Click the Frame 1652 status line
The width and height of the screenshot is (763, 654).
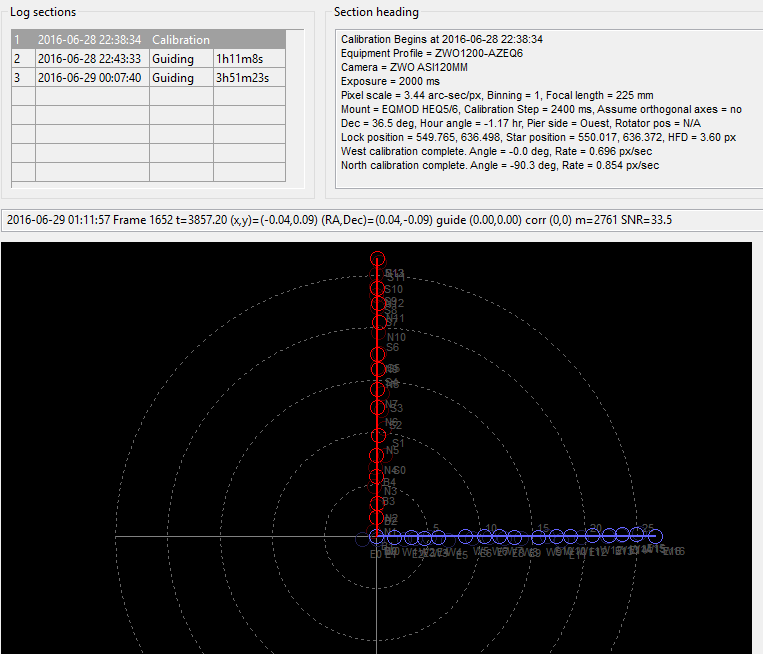point(339,220)
